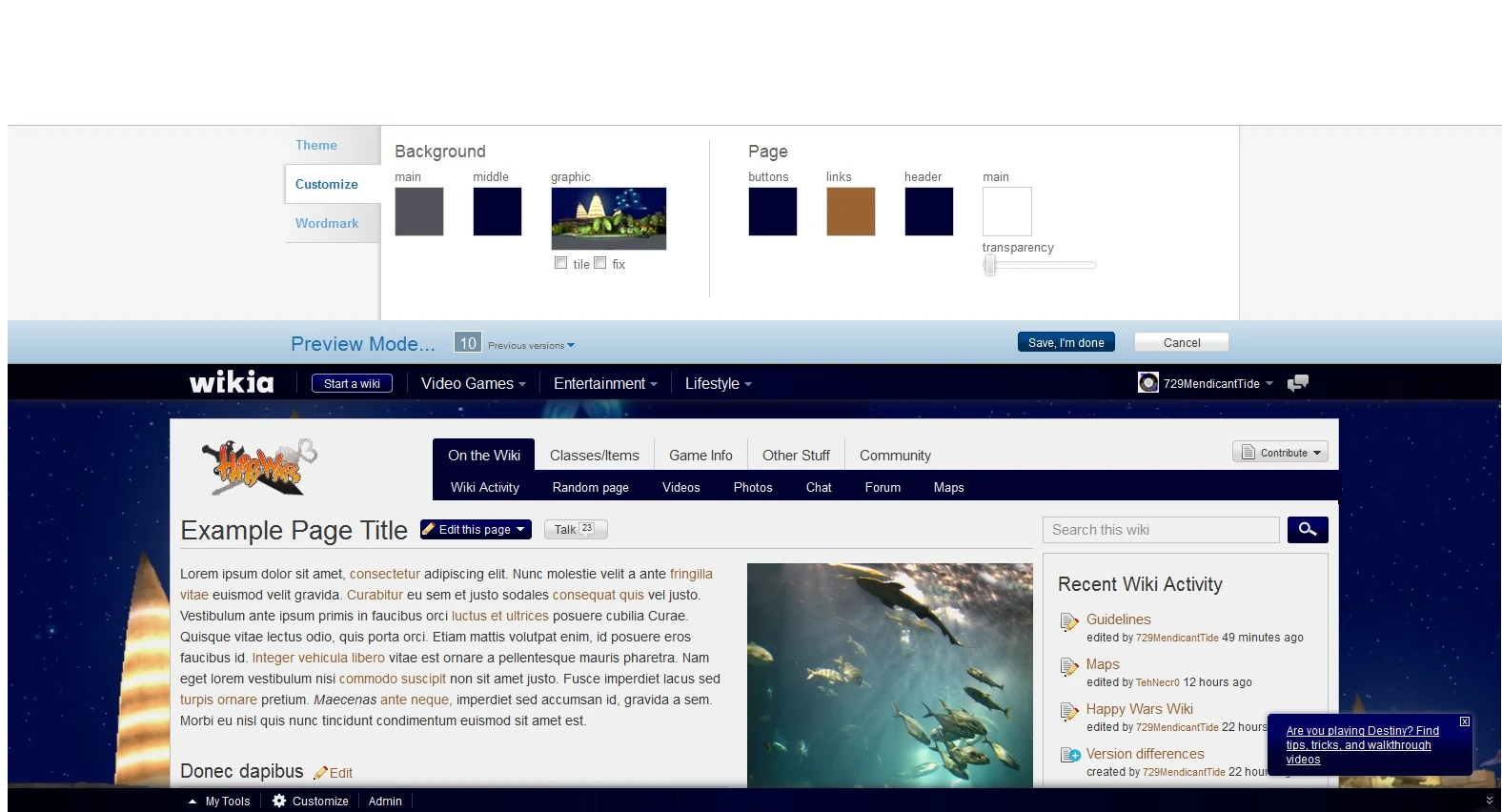The height and width of the screenshot is (812, 1502).
Task: Open the brown links color swatch
Action: [850, 212]
